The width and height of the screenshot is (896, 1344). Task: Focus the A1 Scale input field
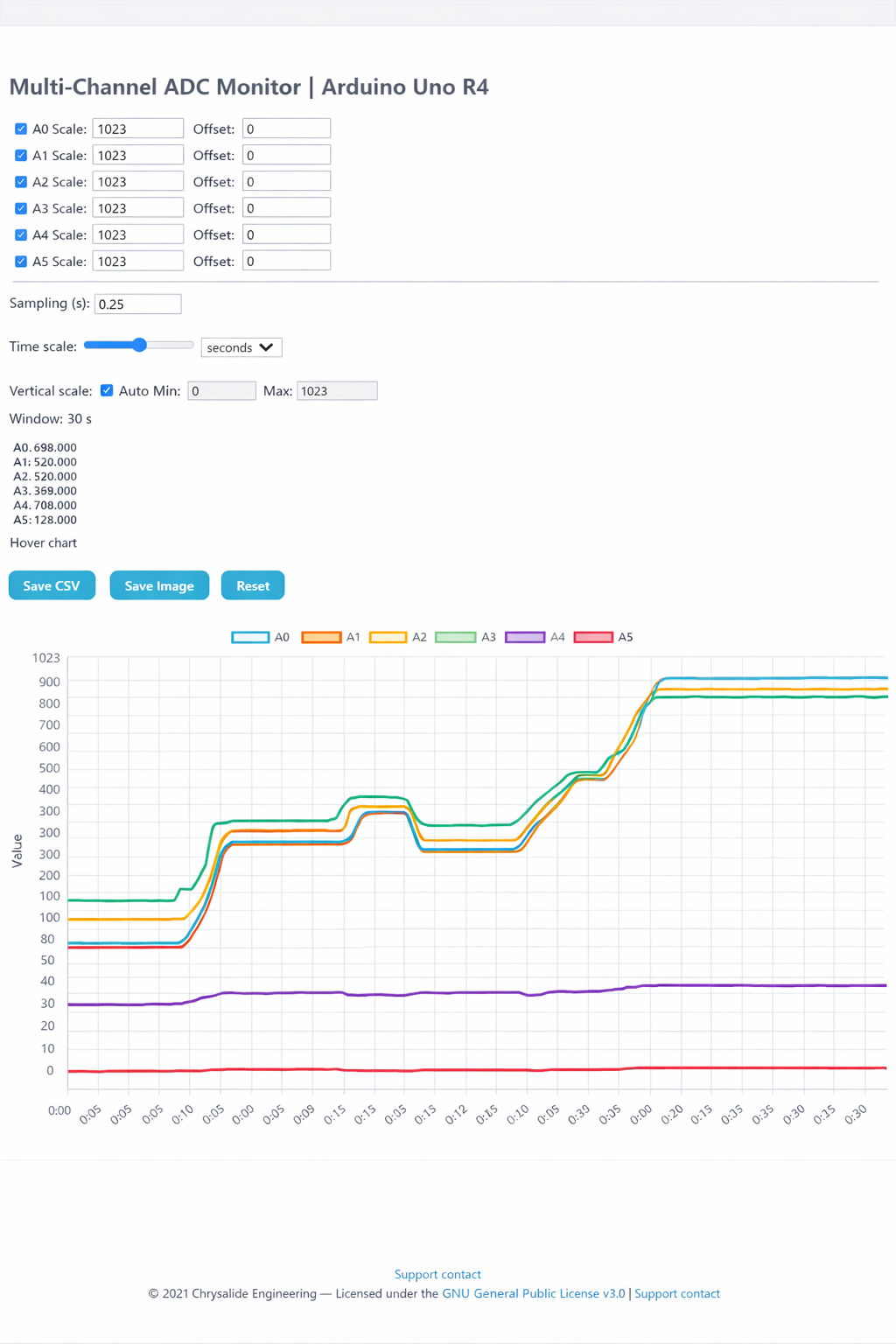[x=137, y=155]
